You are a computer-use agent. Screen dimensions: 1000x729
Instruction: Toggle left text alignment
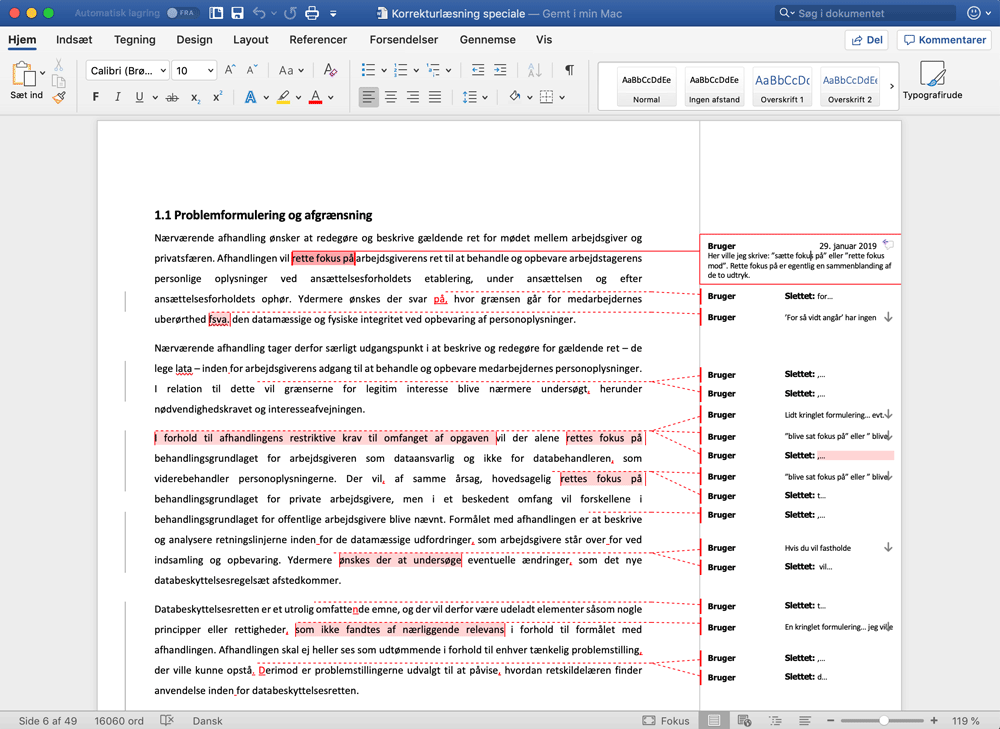point(369,97)
